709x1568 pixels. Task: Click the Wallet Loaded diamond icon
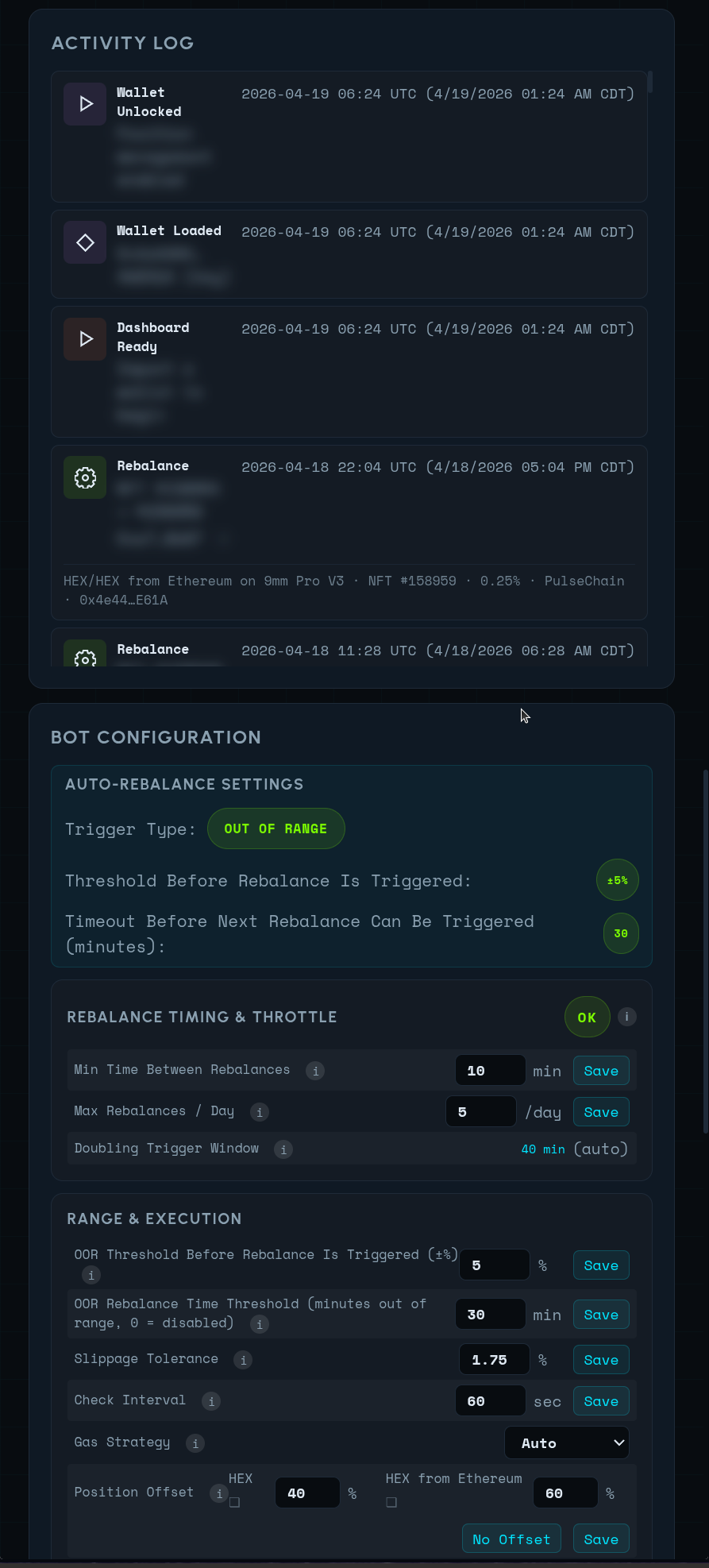coord(85,242)
